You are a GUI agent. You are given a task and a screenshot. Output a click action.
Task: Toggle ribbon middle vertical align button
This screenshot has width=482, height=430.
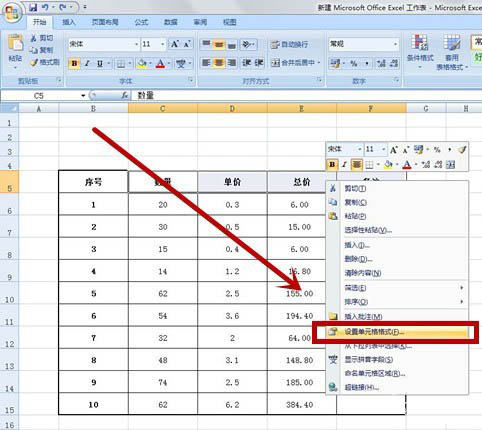tap(219, 44)
